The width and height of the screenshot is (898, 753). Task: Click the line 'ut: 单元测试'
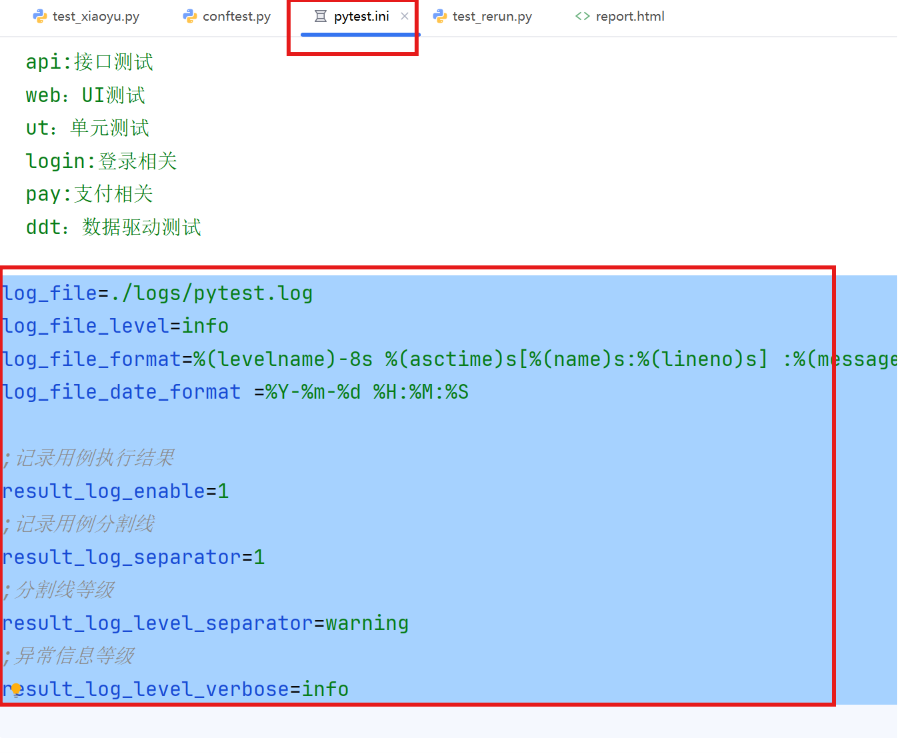tap(87, 128)
